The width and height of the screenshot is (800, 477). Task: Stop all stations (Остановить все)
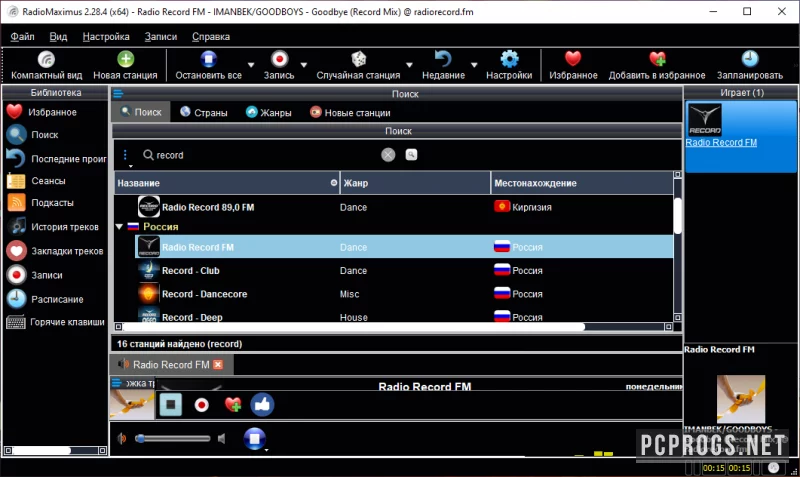[x=208, y=65]
